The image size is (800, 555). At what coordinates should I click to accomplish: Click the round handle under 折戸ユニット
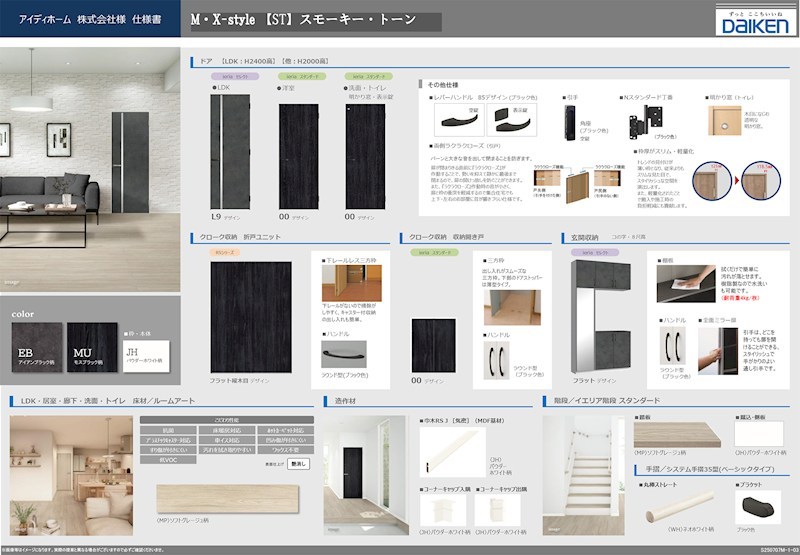point(344,354)
